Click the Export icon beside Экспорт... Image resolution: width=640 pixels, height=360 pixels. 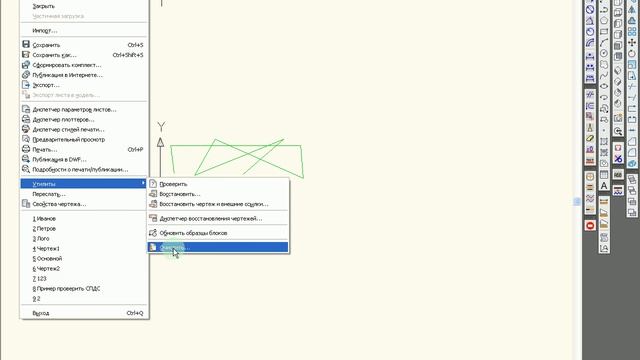click(x=26, y=84)
